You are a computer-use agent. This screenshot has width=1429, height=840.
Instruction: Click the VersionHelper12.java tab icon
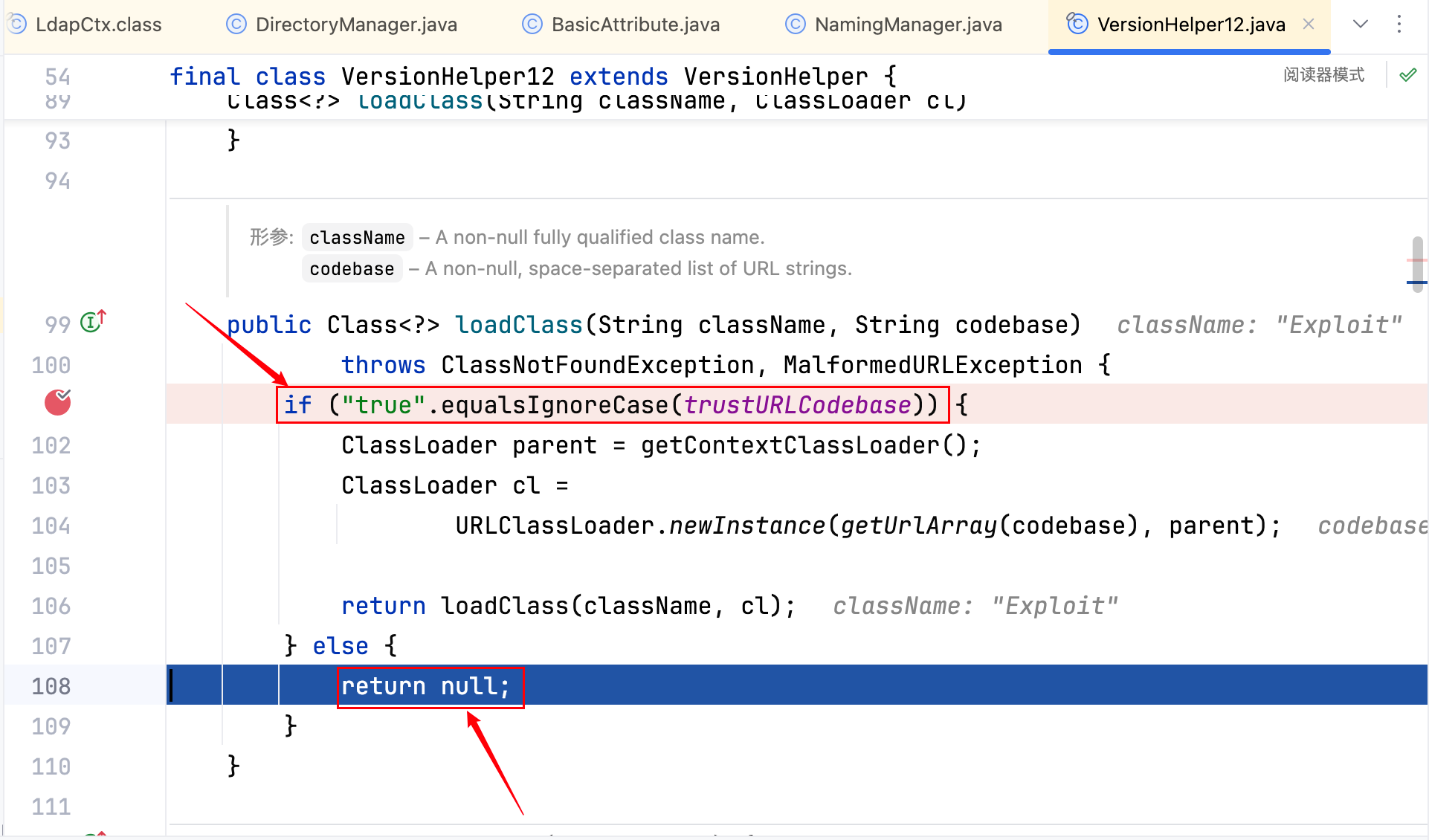click(x=1077, y=24)
